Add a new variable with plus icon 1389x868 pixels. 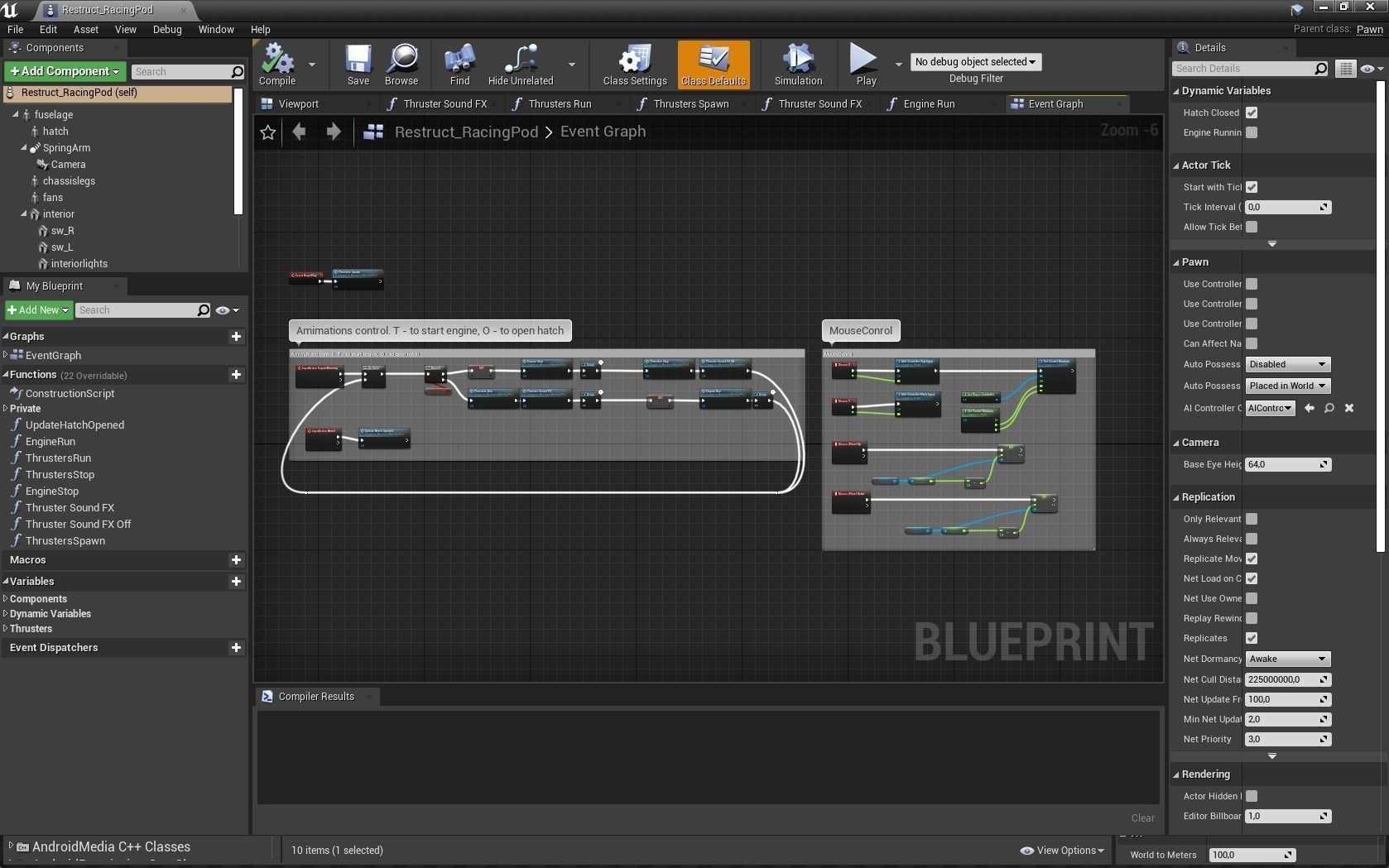(236, 582)
